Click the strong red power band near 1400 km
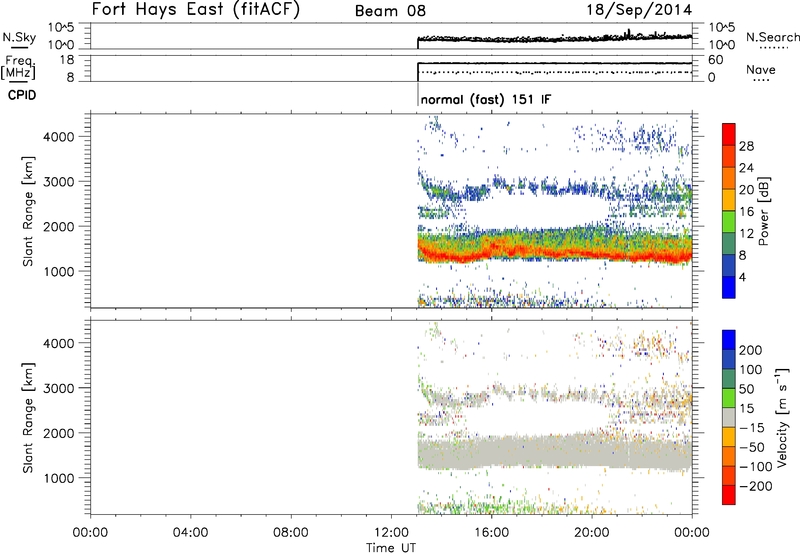800x554 pixels. click(554, 252)
